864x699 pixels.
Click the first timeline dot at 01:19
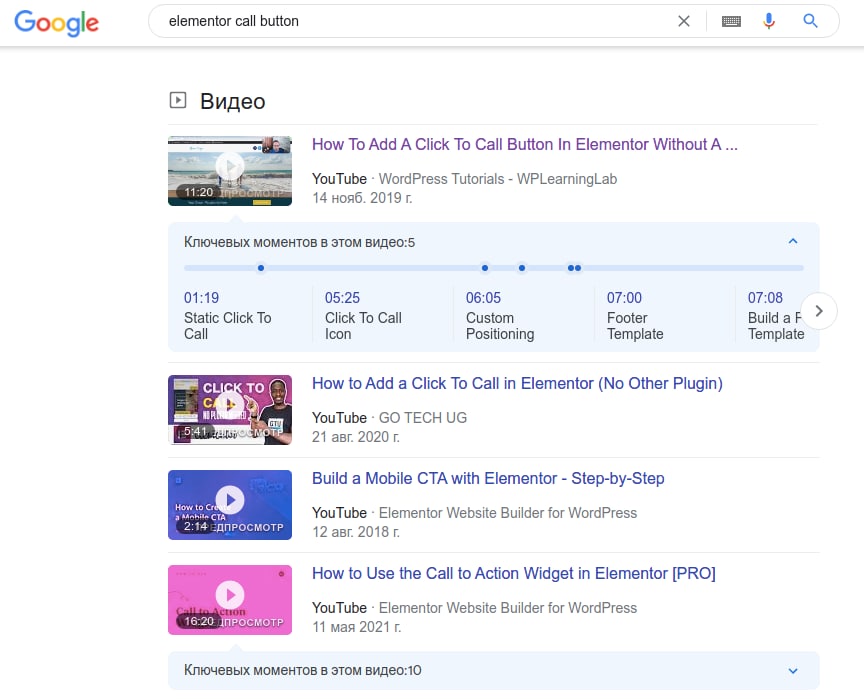coord(261,268)
